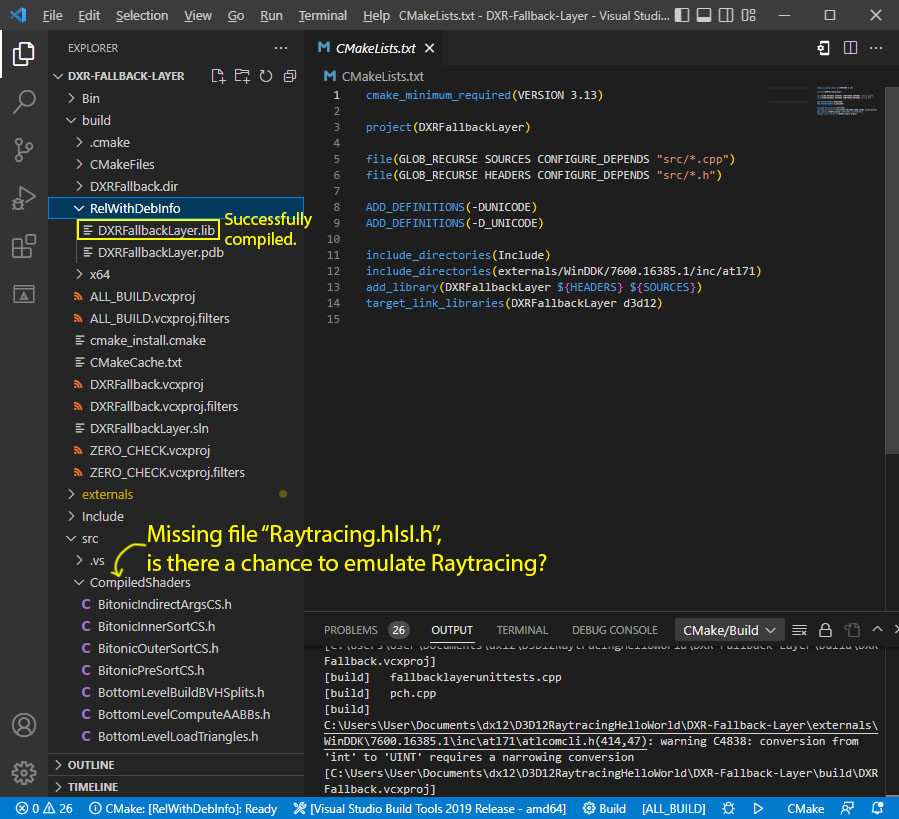899x819 pixels.
Task: Create a new folder in Explorer
Action: [242, 76]
